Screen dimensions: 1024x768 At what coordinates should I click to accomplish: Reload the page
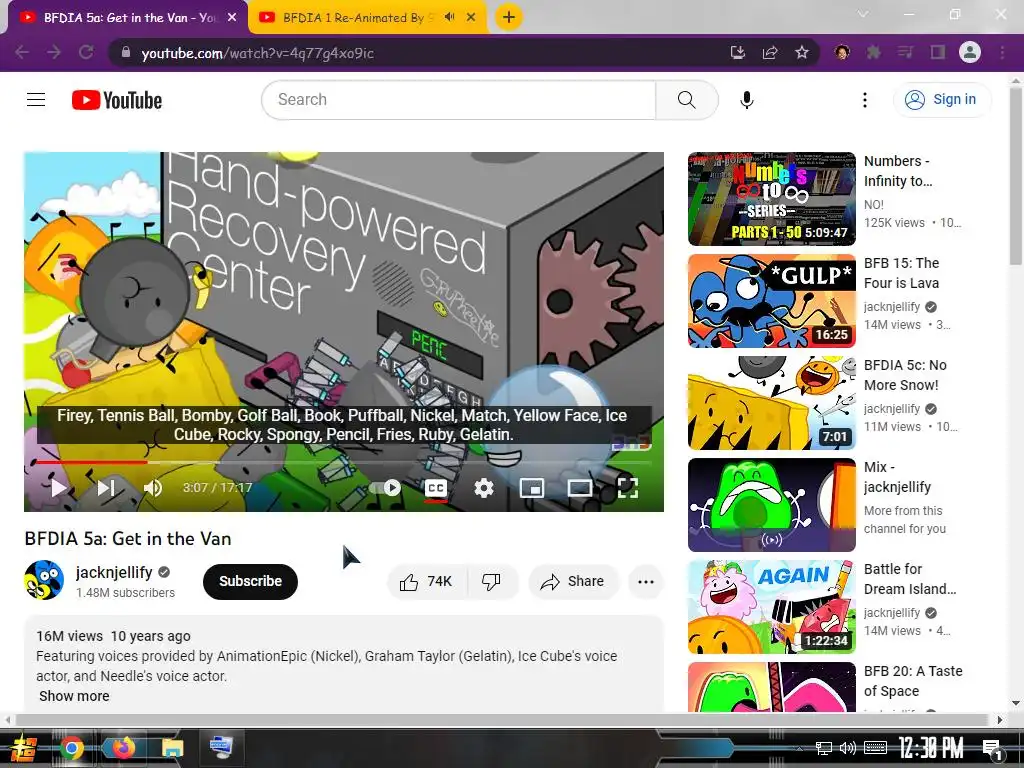[x=86, y=52]
